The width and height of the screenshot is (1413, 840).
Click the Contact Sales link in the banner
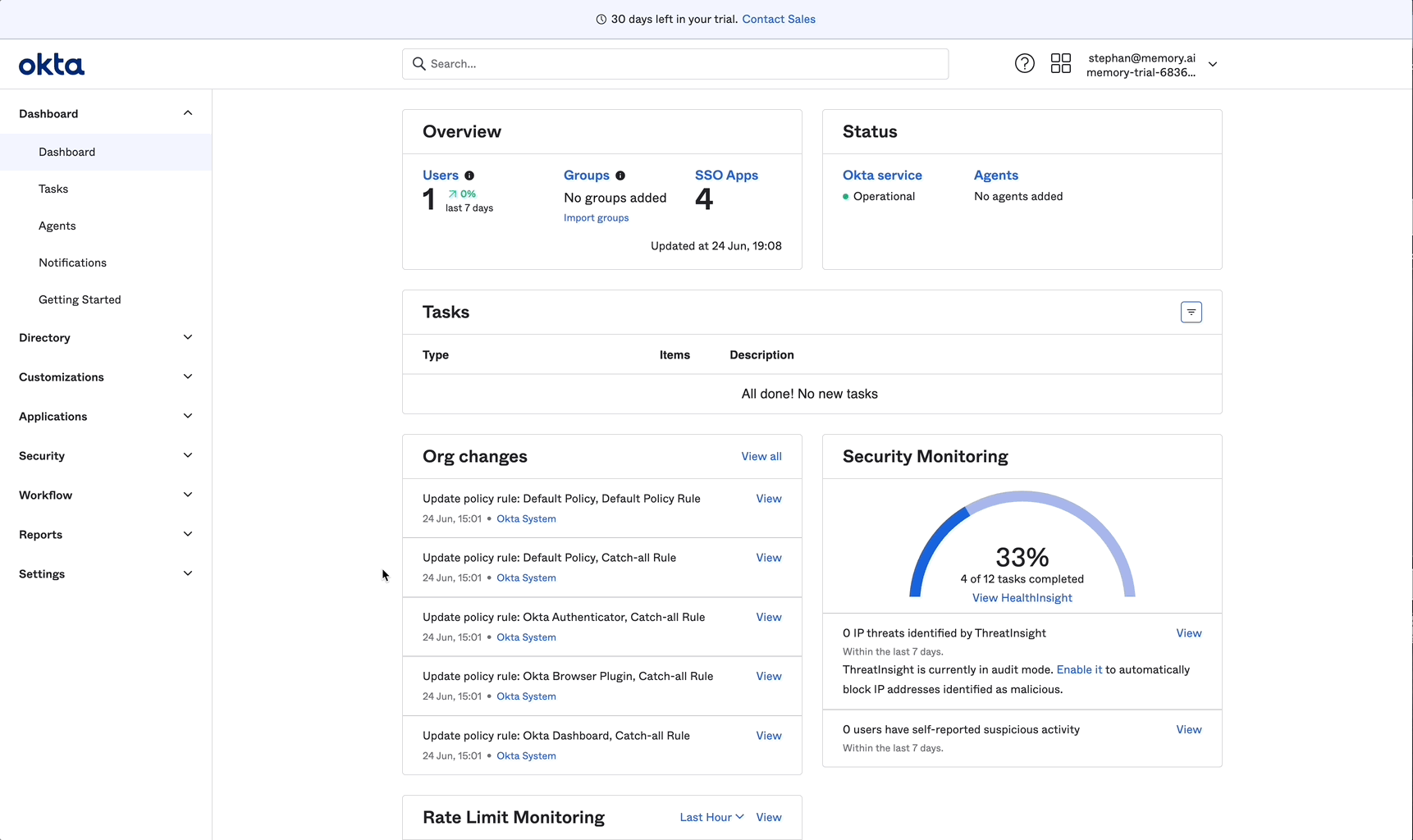pyautogui.click(x=778, y=19)
